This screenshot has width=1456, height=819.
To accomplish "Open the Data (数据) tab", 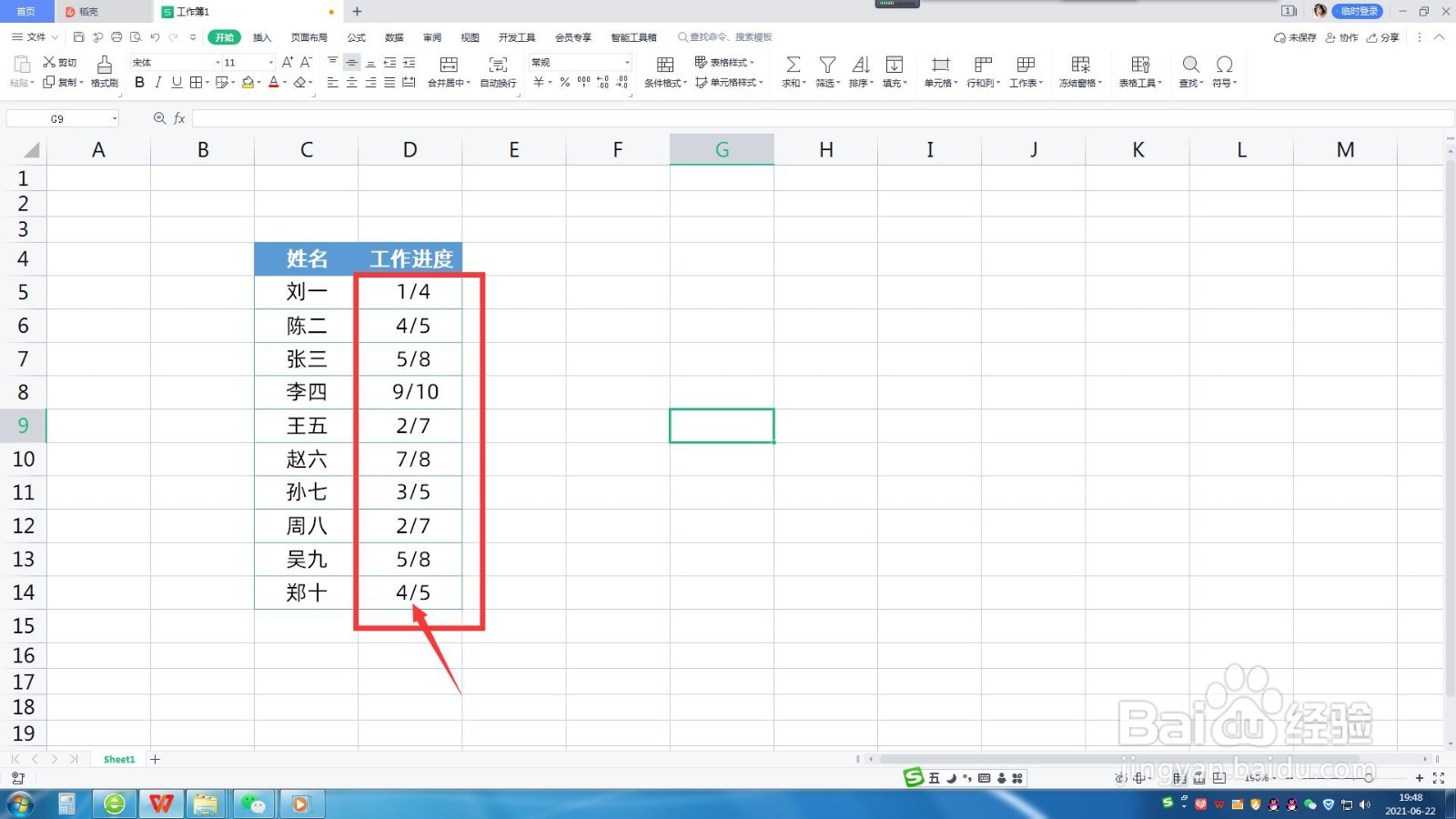I will pyautogui.click(x=394, y=37).
